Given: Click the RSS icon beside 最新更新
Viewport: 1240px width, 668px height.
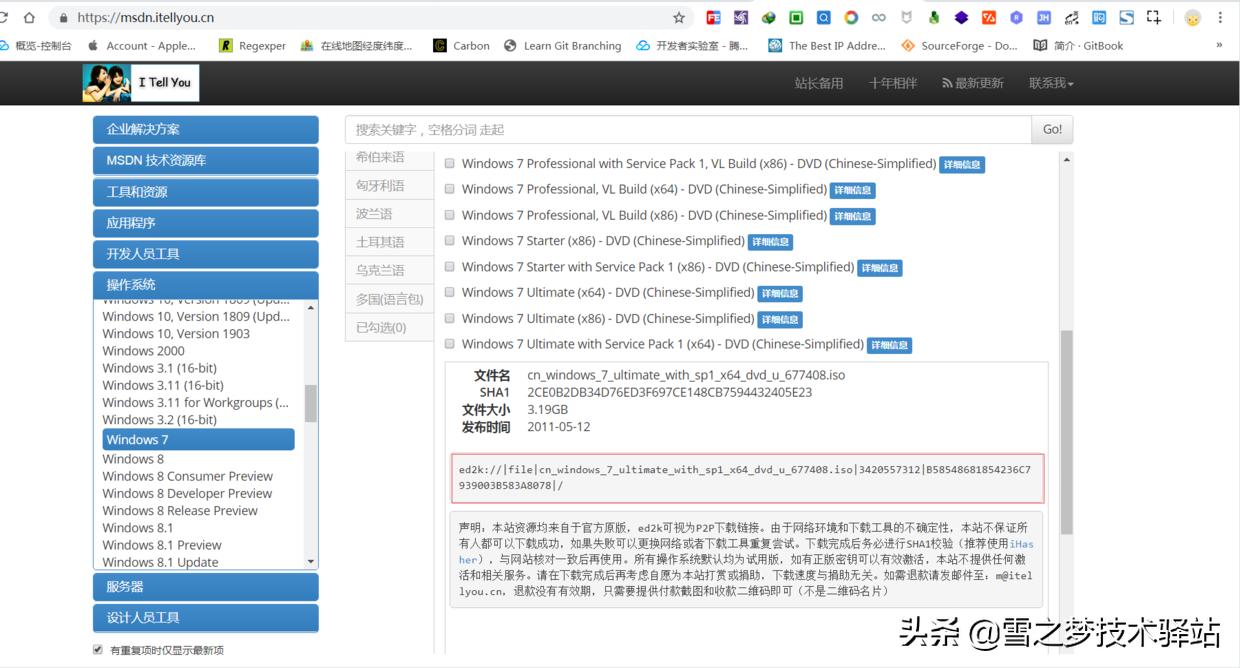Looking at the screenshot, I should click(x=945, y=82).
